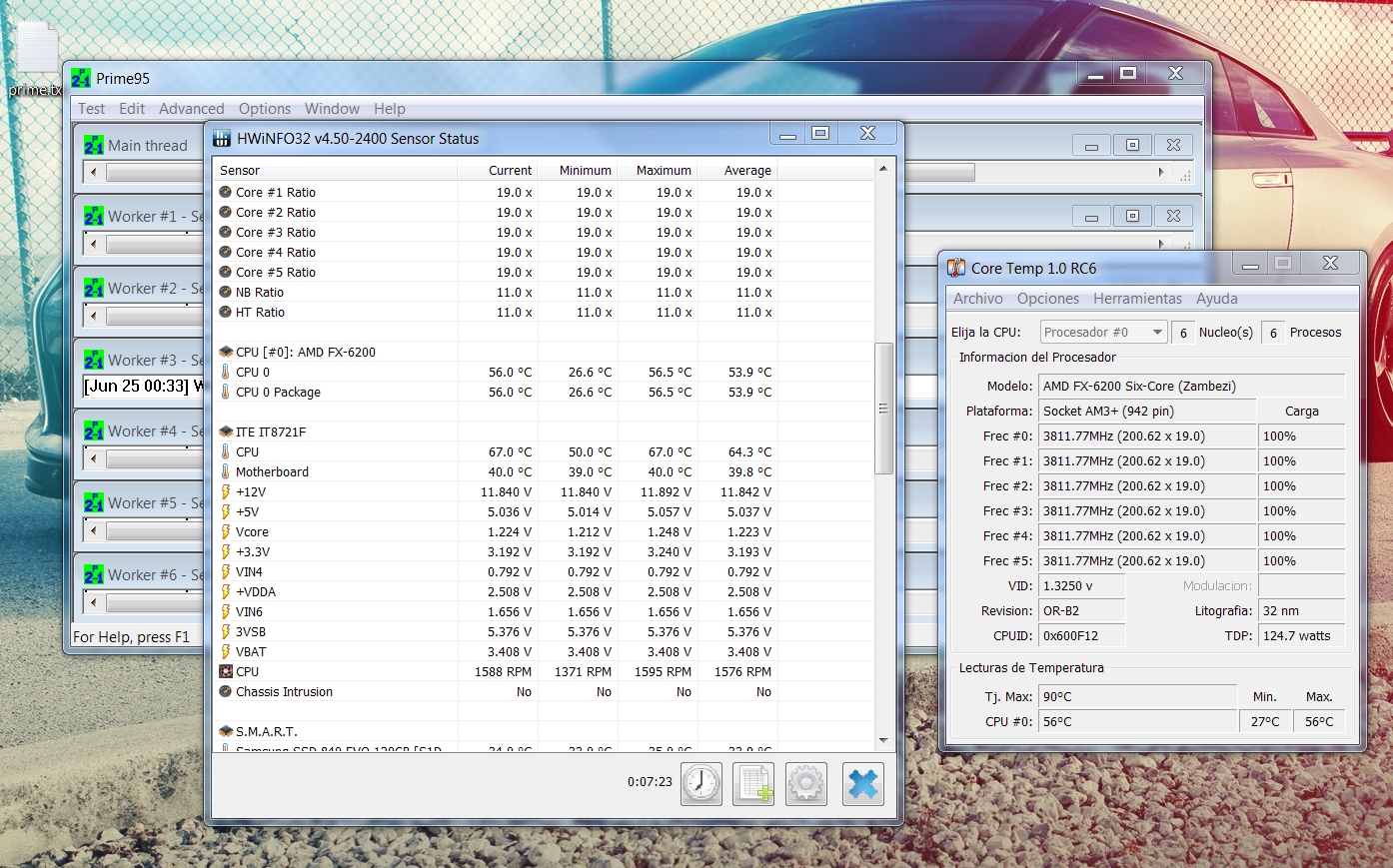Select the Core #3 Ratio sensor row
1393x868 pixels.
(545, 232)
